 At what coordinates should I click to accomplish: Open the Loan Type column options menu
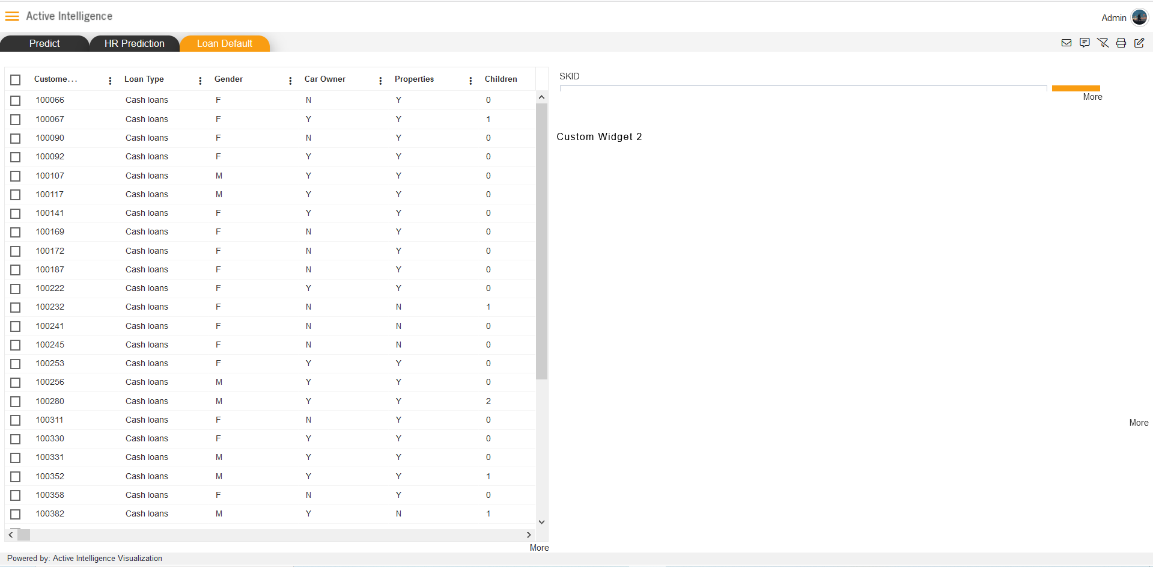coord(200,81)
